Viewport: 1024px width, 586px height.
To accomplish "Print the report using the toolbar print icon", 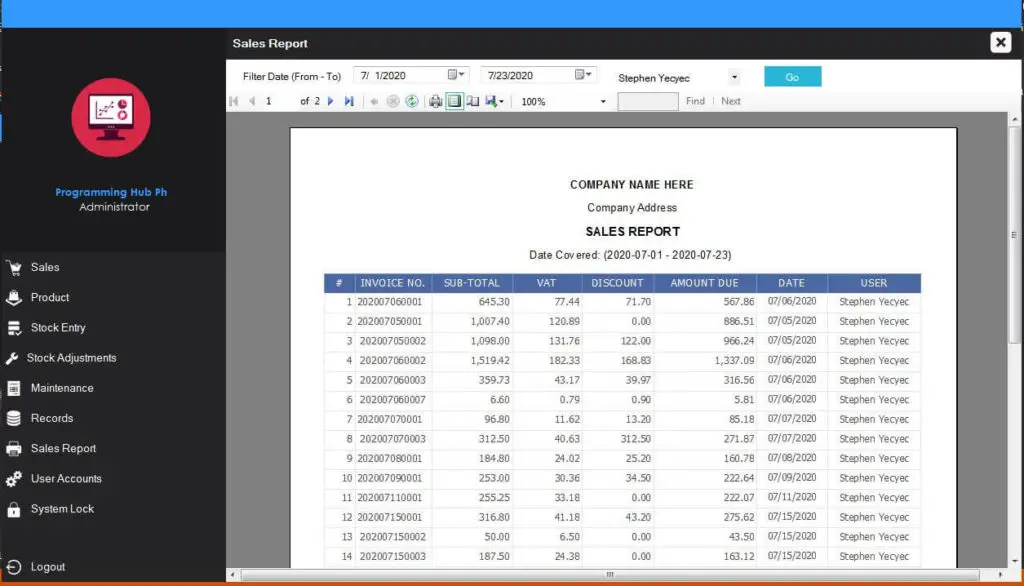I will pos(435,101).
